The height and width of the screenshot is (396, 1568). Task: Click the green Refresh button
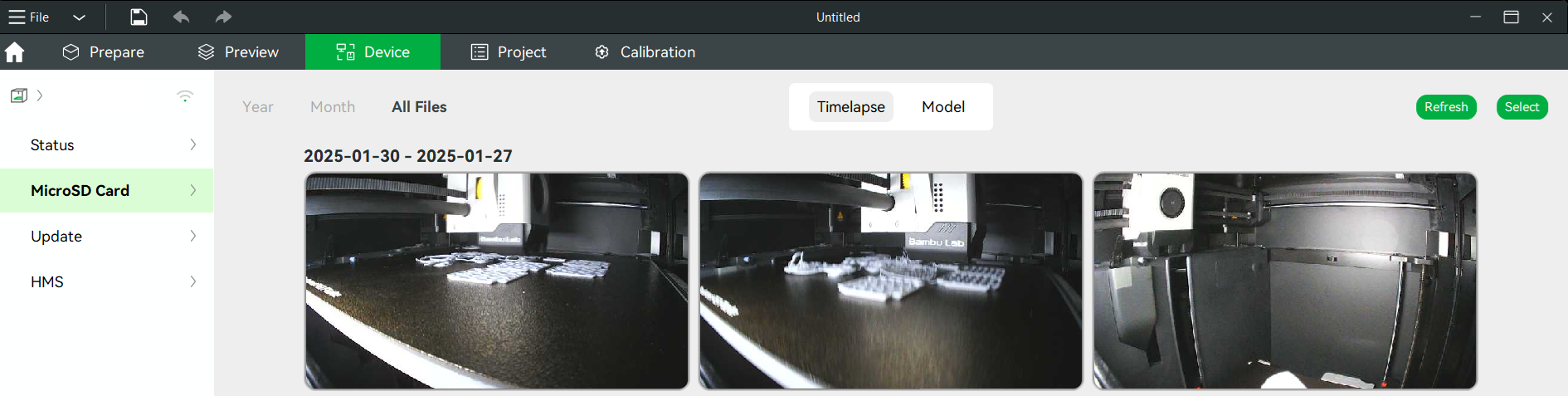click(x=1445, y=107)
